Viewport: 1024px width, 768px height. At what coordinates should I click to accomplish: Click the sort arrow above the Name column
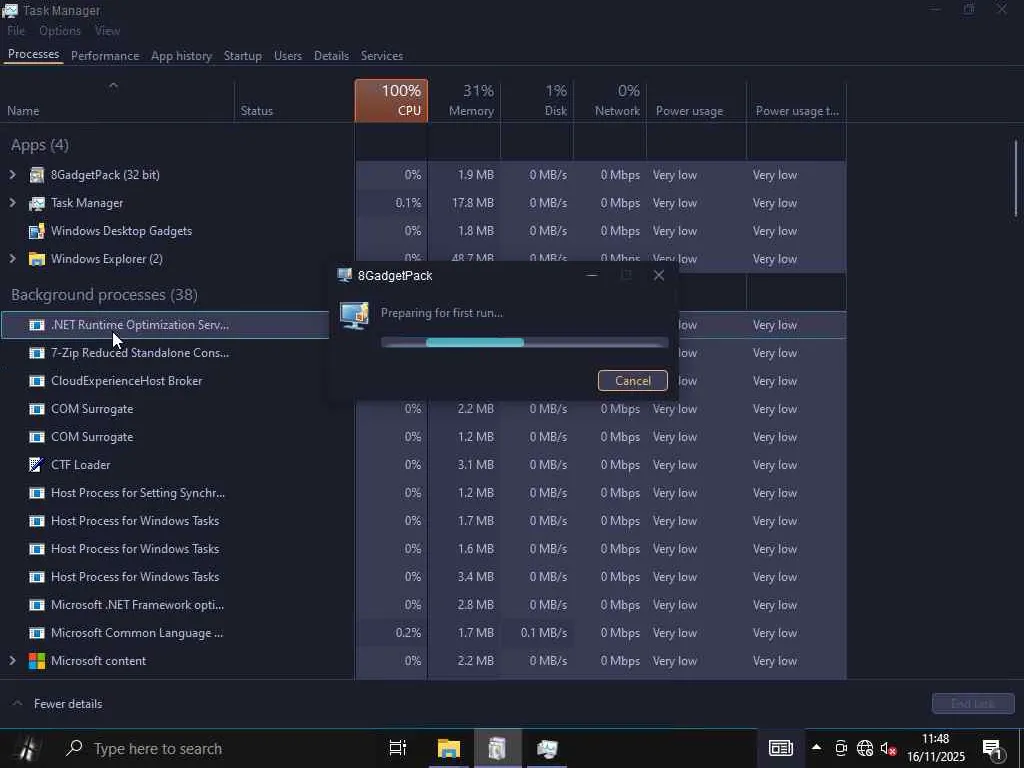(113, 86)
